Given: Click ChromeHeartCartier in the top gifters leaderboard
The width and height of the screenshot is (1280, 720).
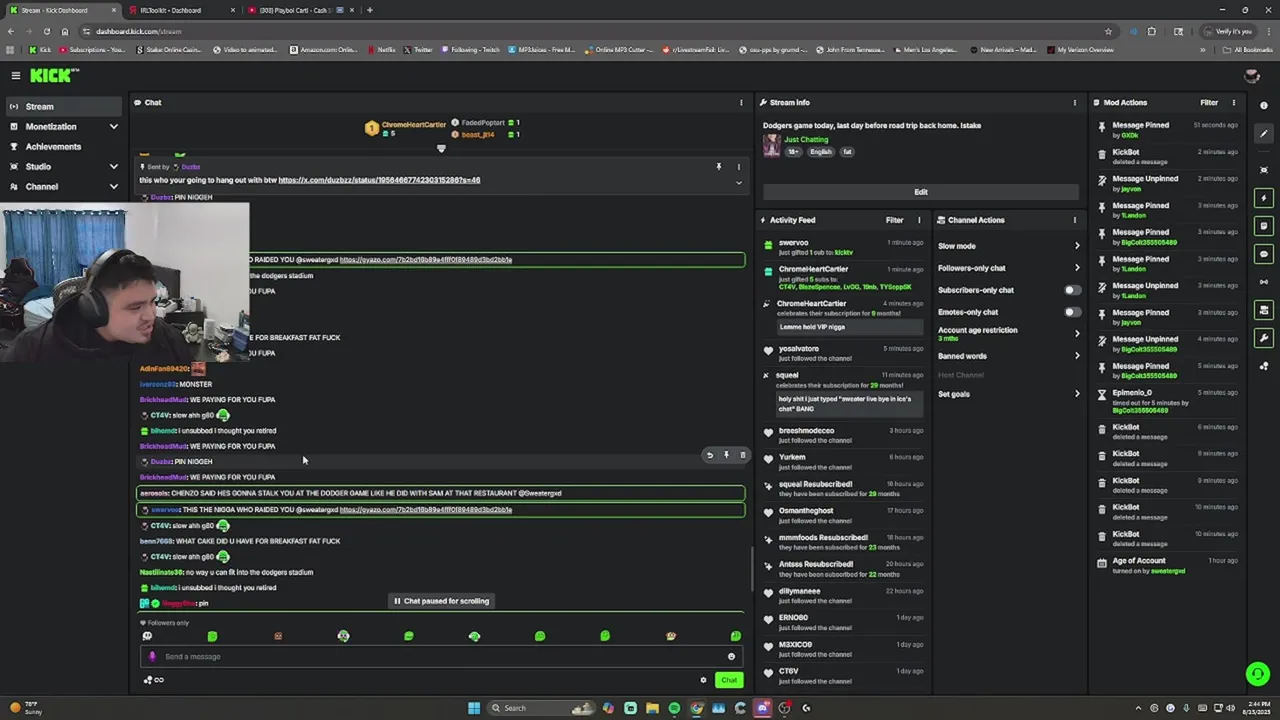Looking at the screenshot, I should pos(414,125).
